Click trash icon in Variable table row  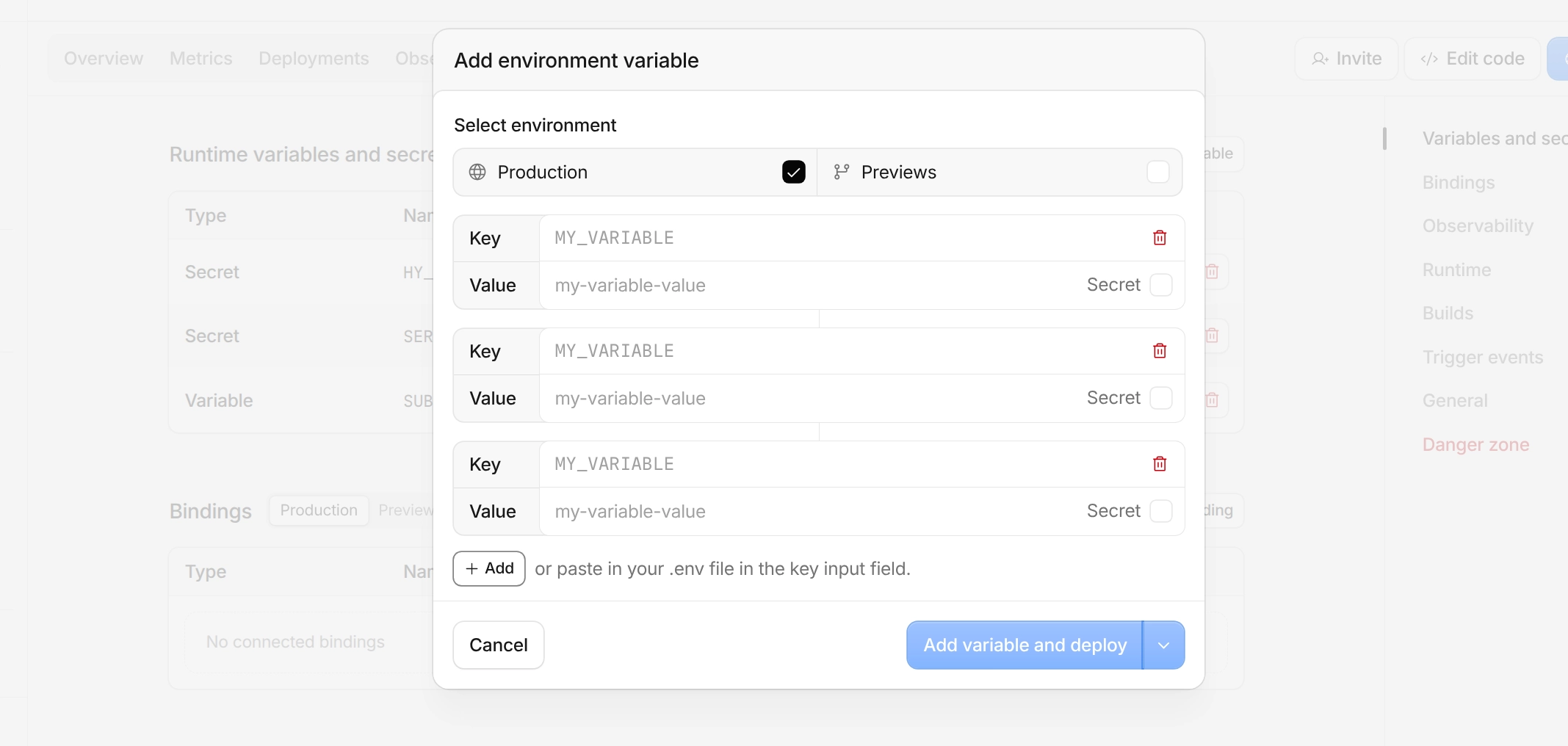coord(1212,400)
